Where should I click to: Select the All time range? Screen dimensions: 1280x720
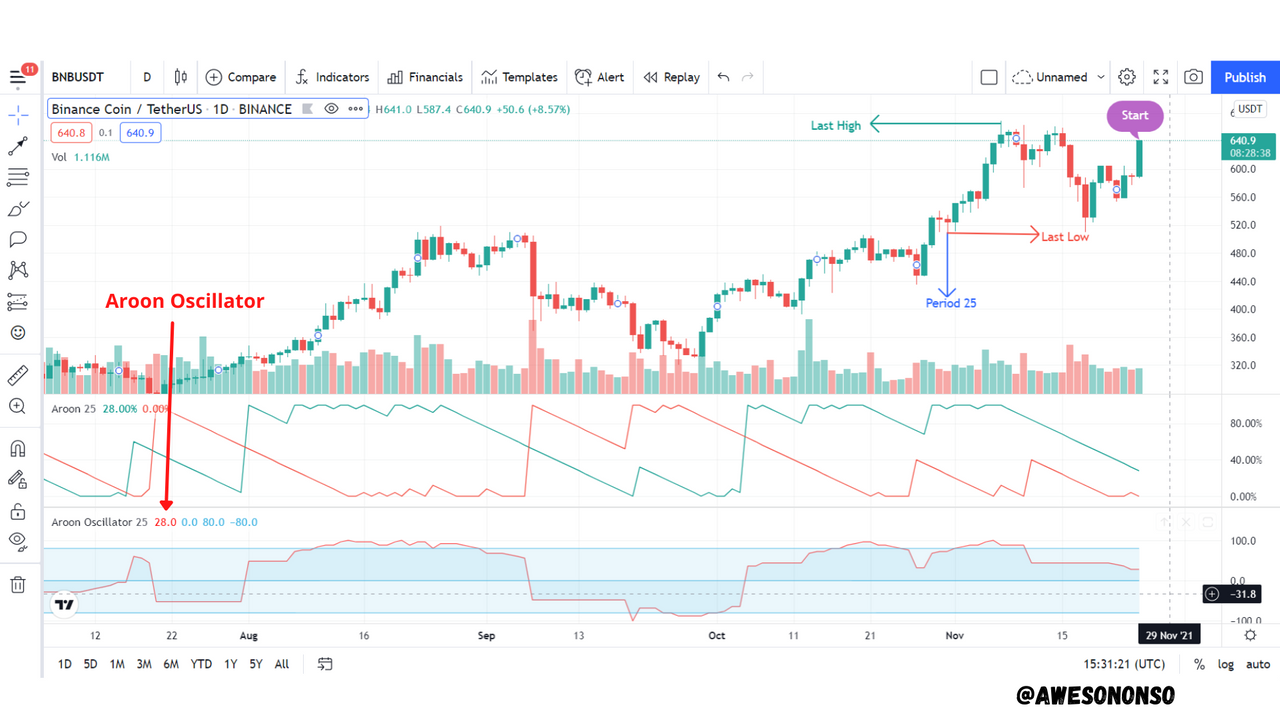(282, 664)
